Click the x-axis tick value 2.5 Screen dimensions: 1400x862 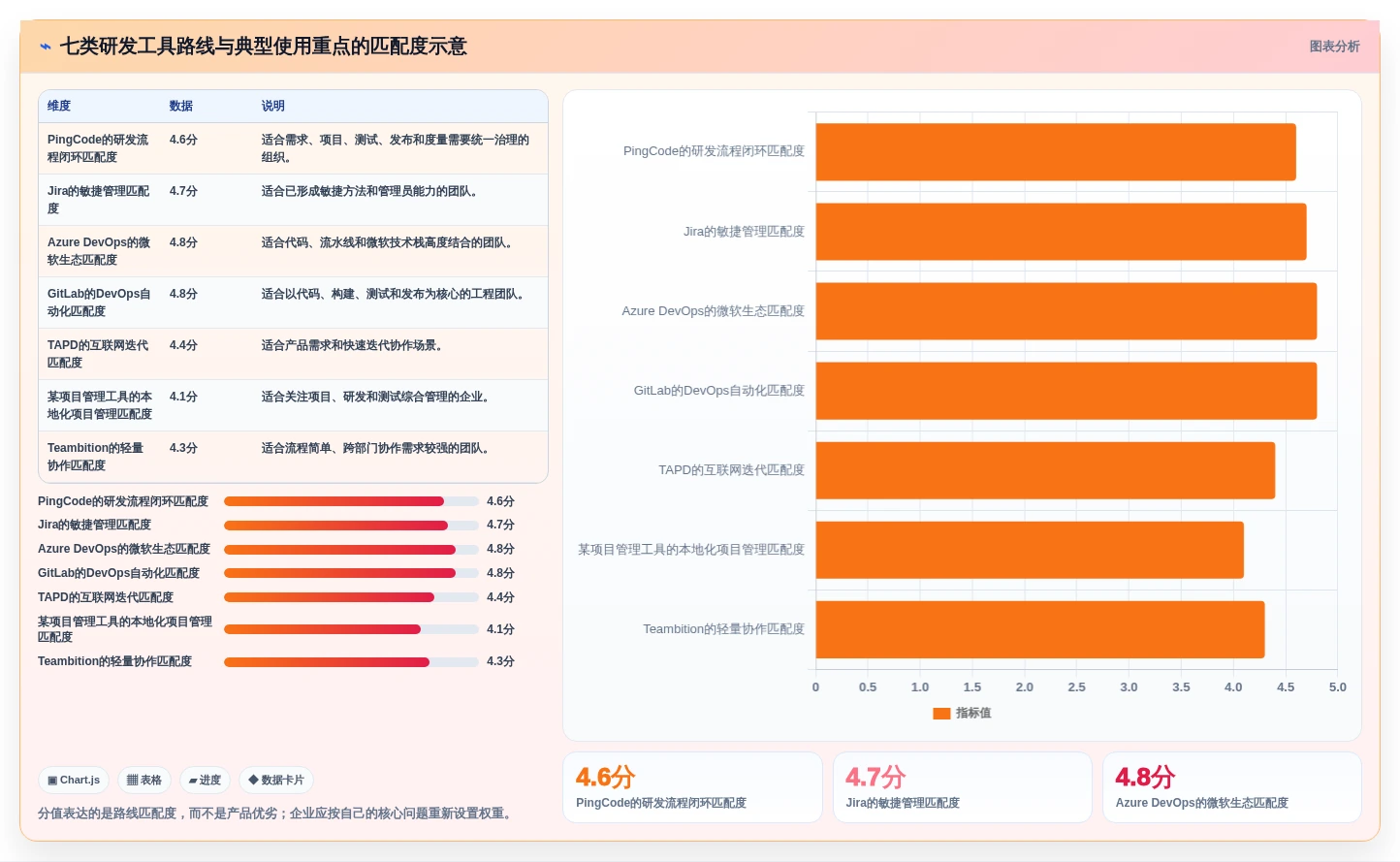[x=1076, y=686]
